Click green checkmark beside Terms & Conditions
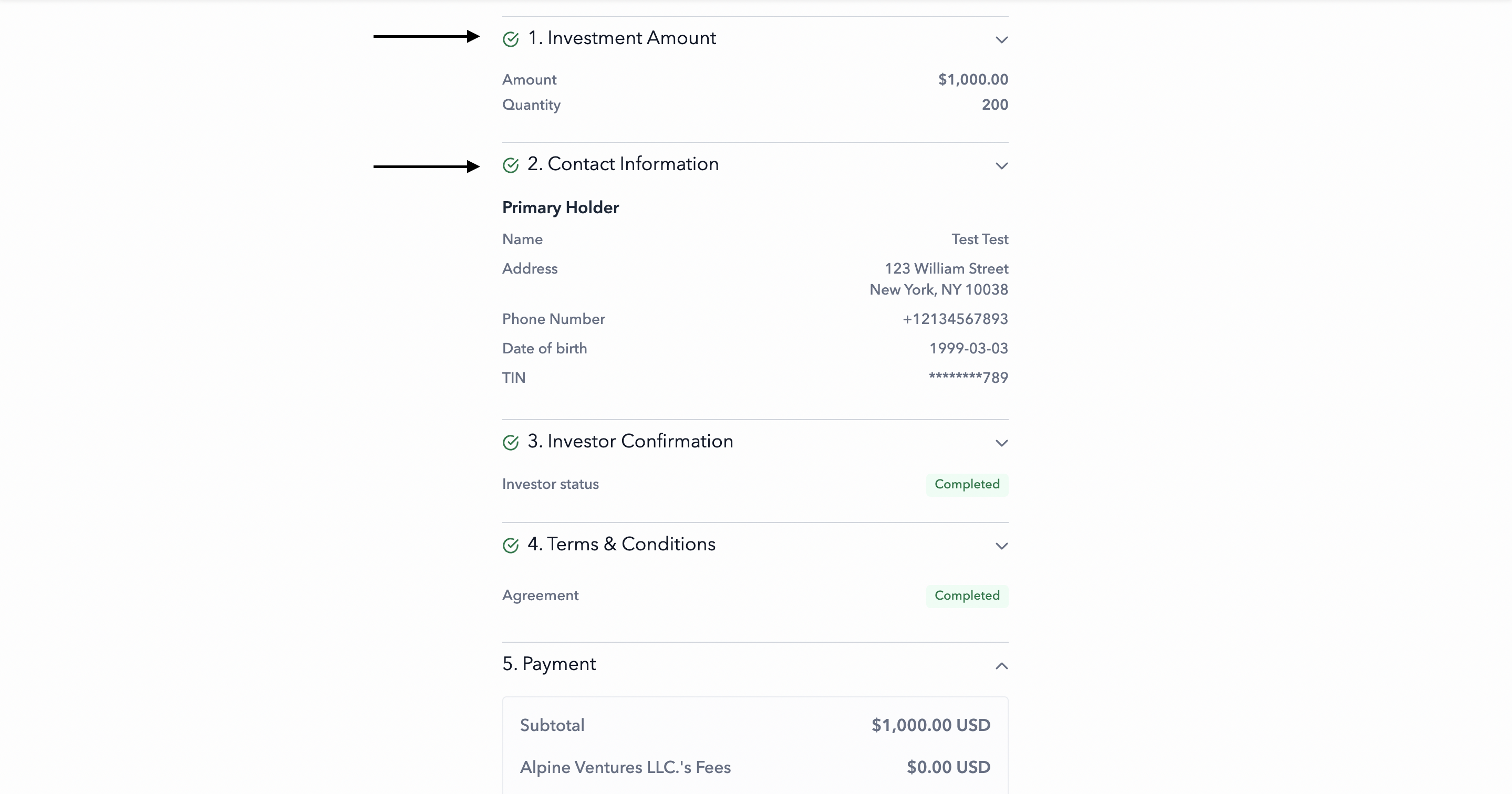Image resolution: width=1512 pixels, height=794 pixels. point(511,546)
